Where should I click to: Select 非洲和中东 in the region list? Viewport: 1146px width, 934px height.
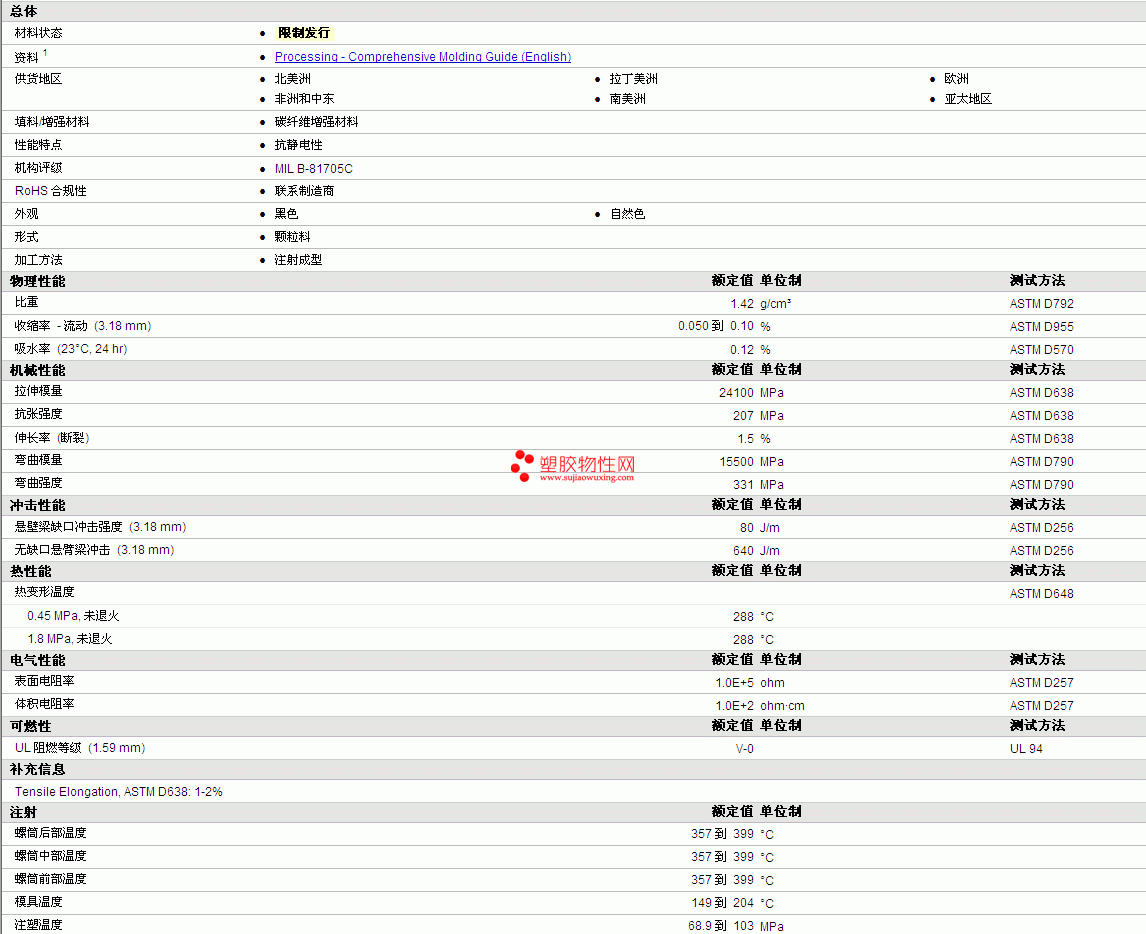(x=304, y=99)
